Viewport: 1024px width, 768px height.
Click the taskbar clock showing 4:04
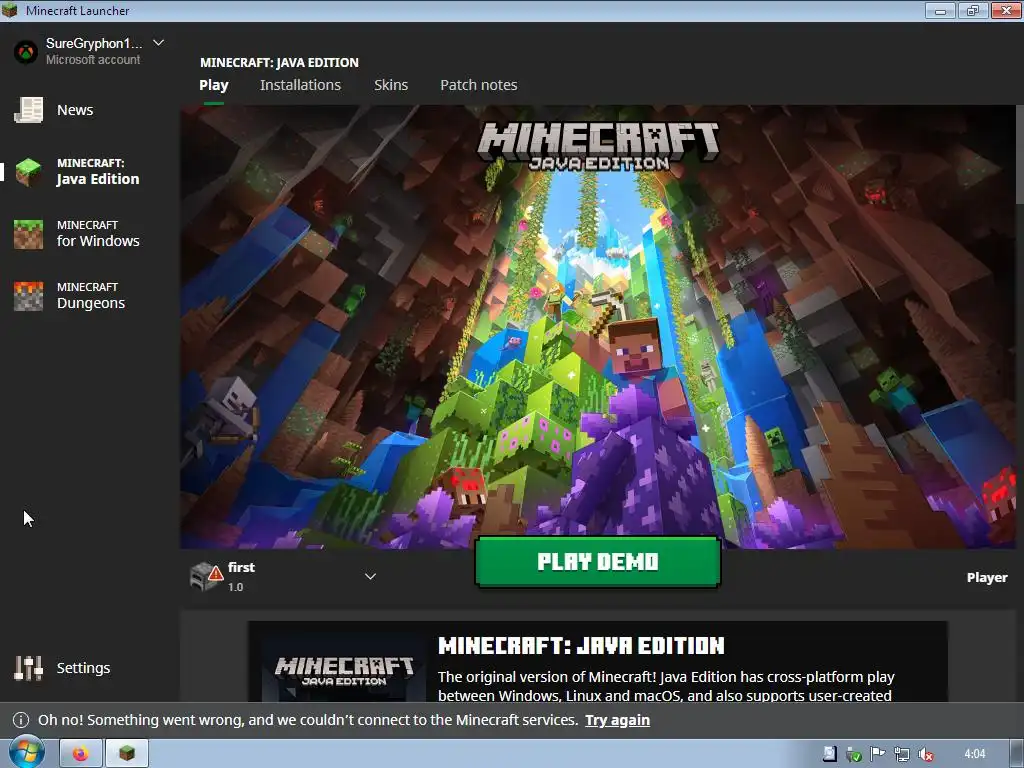(x=975, y=754)
